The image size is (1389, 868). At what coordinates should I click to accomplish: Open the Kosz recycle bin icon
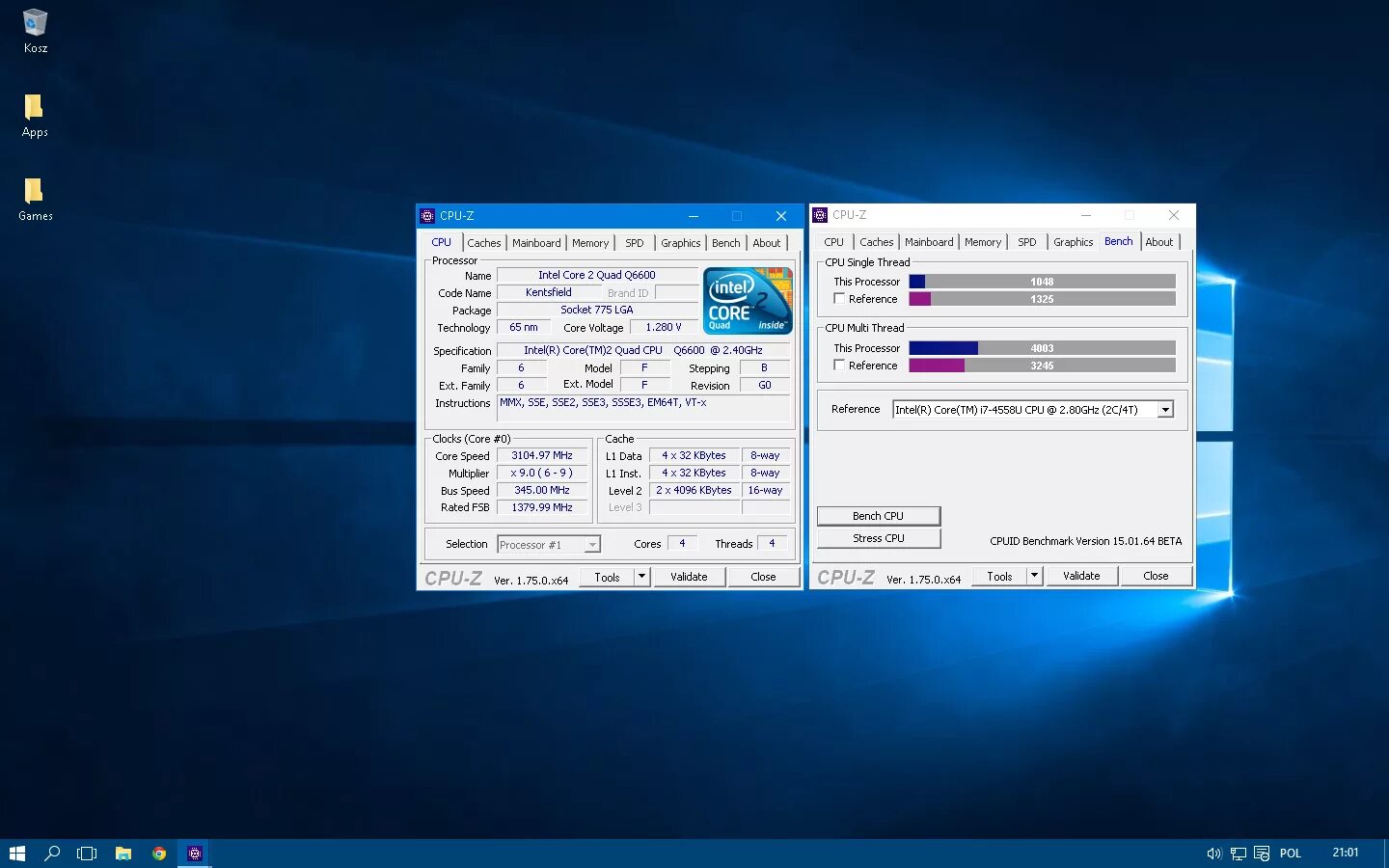(35, 31)
